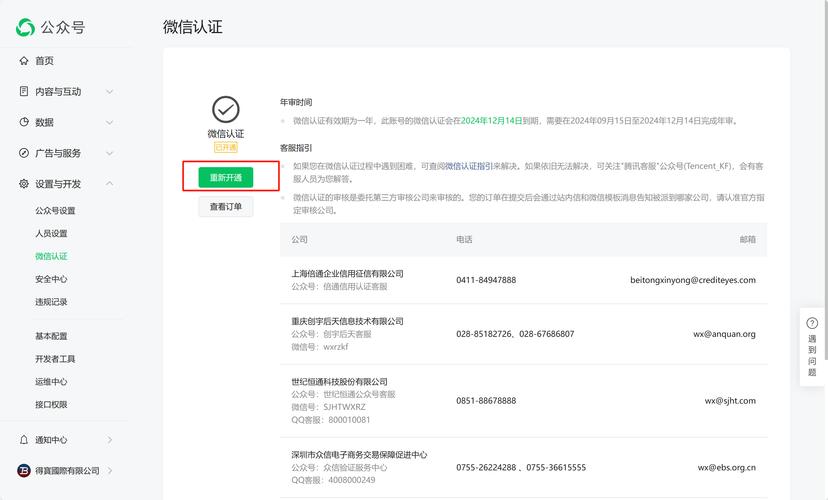This screenshot has height=500, width=828.
Task: Expand the 内容与互动 menu chevron
Action: (110, 92)
